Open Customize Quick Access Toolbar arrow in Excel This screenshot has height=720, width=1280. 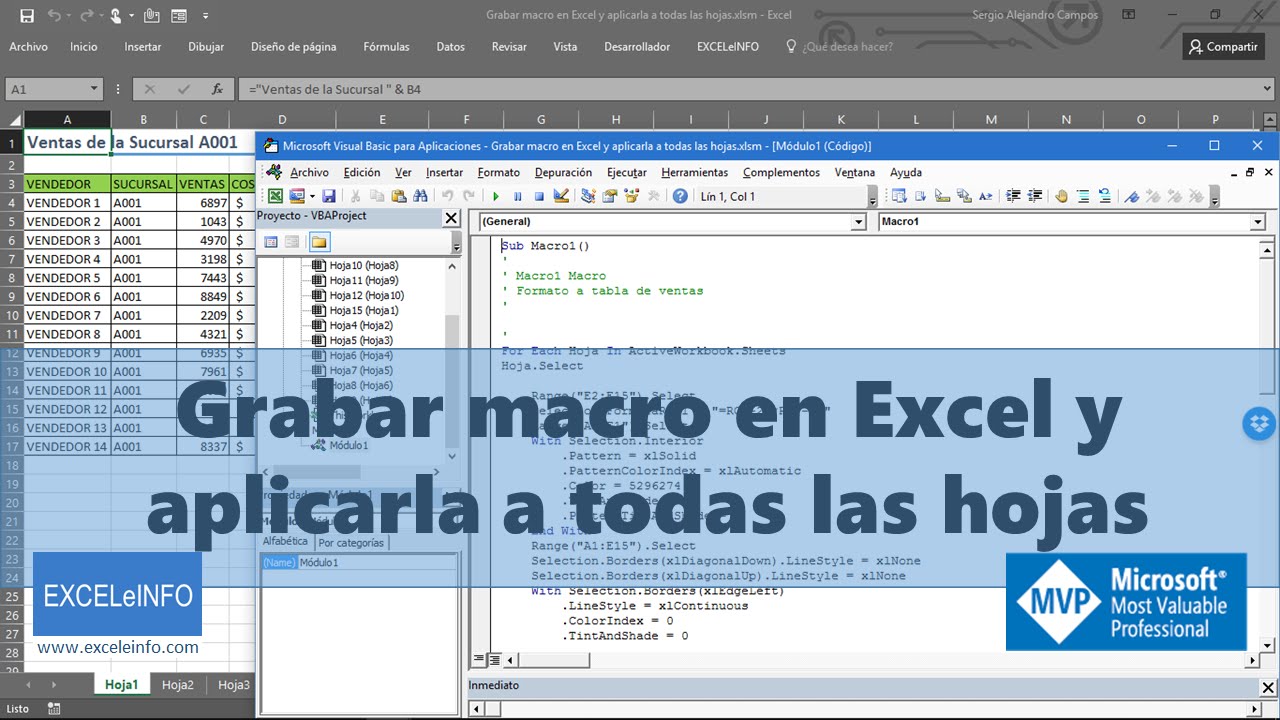tap(205, 15)
